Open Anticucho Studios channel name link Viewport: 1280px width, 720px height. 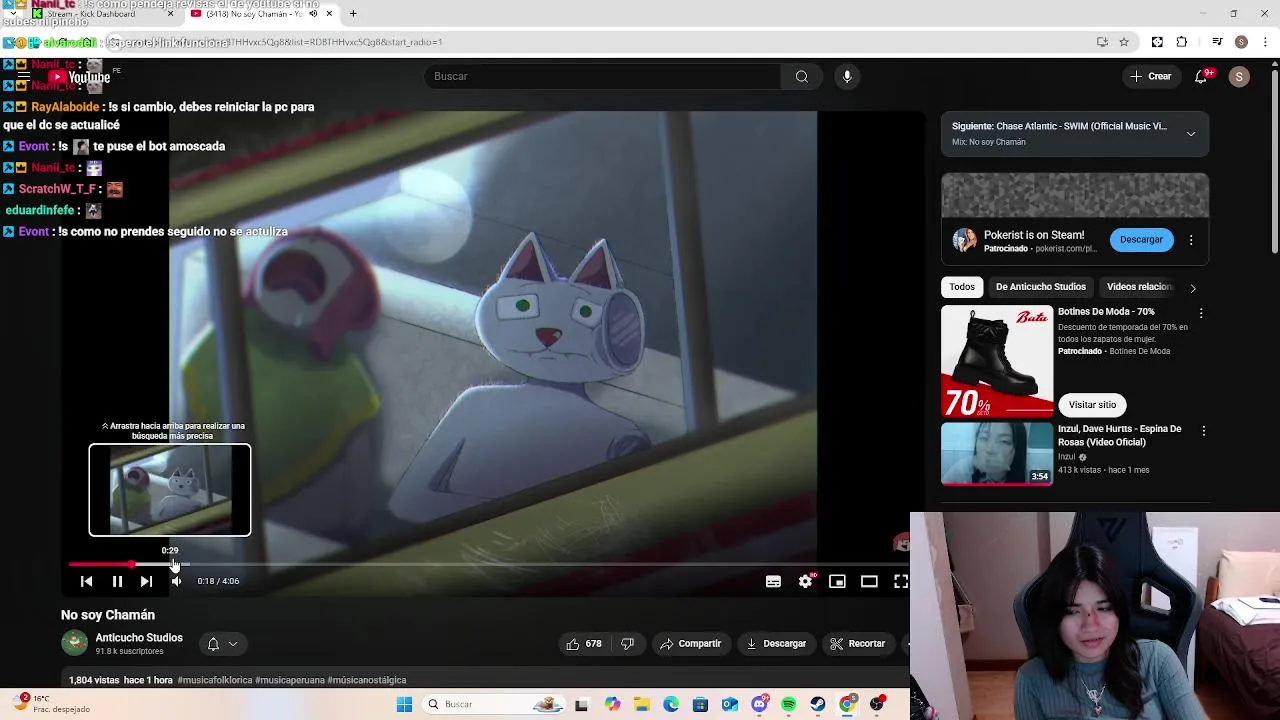click(139, 638)
